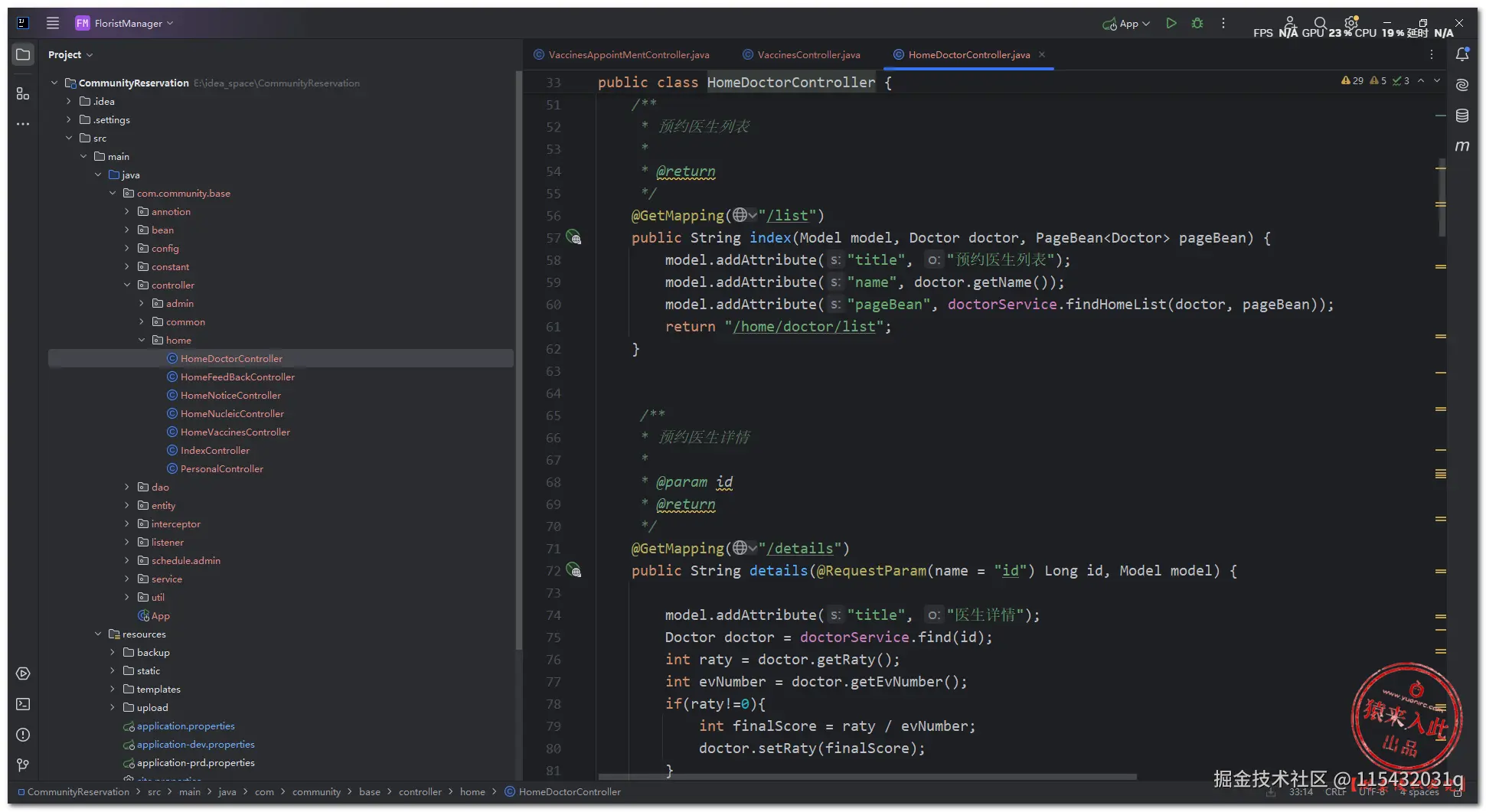Close the HomeDoctorController.java tab

click(x=1042, y=54)
